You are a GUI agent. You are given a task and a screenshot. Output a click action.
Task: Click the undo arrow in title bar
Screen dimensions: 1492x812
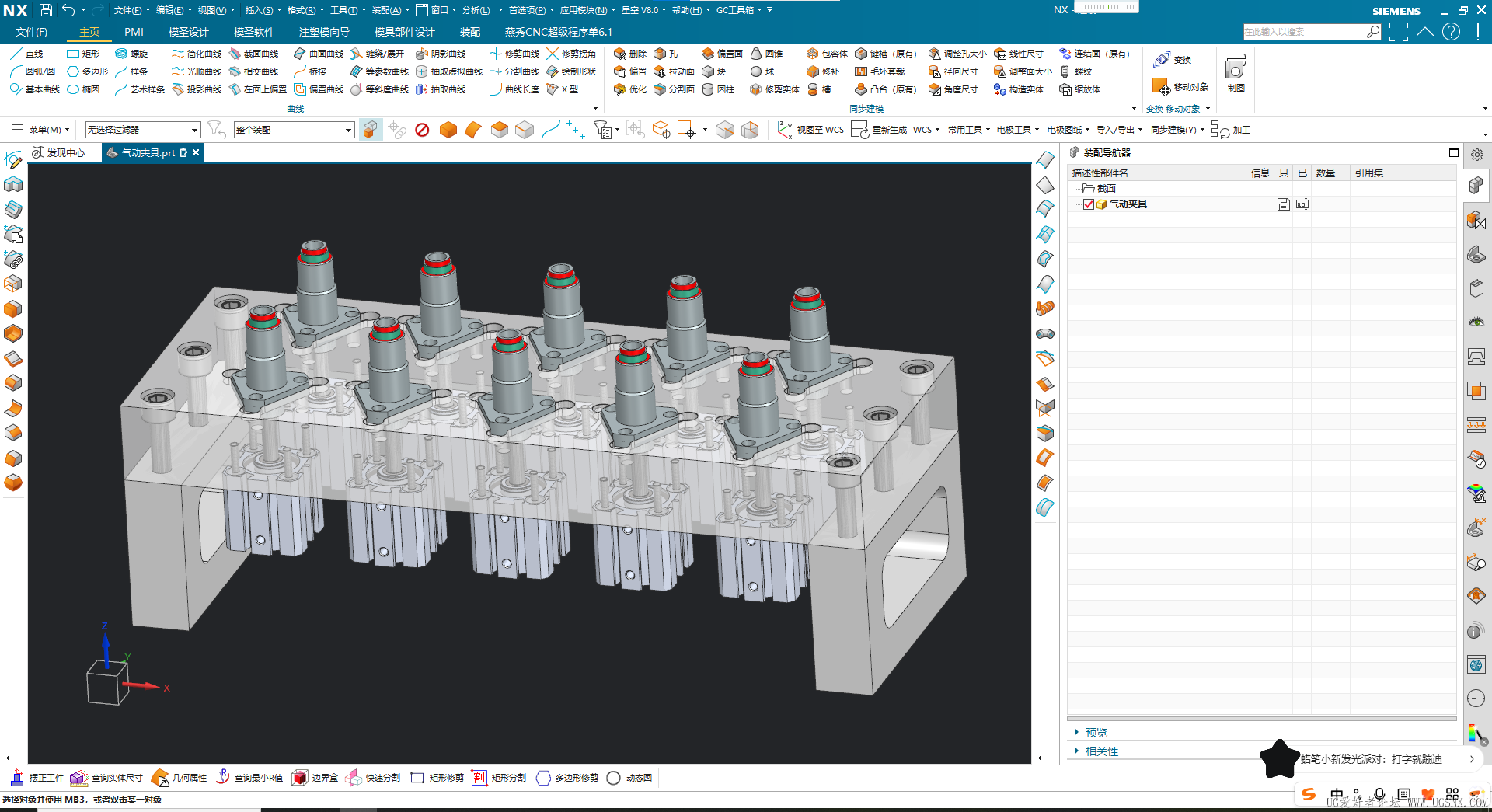[x=68, y=10]
